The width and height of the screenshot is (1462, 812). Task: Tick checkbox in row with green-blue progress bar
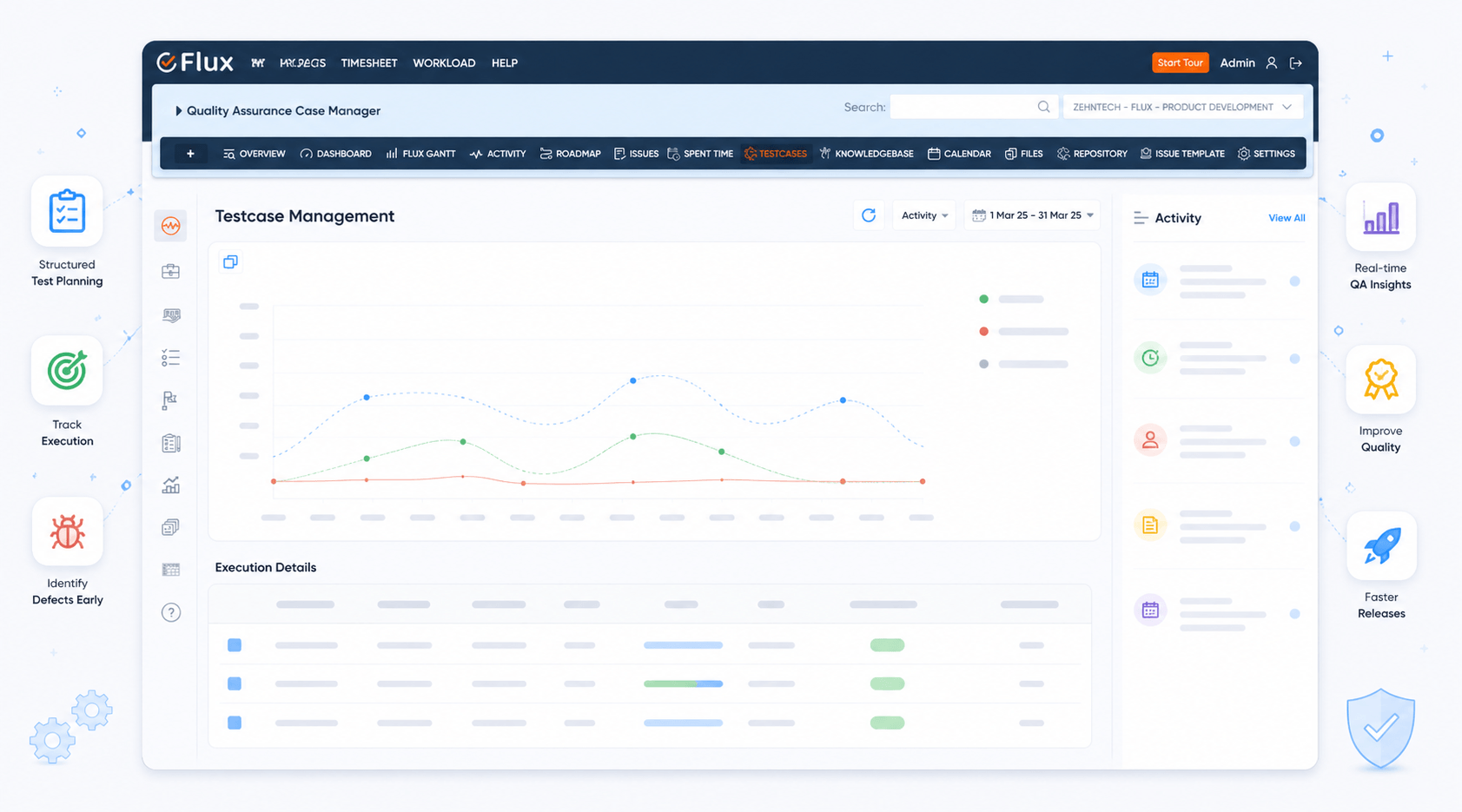(235, 683)
